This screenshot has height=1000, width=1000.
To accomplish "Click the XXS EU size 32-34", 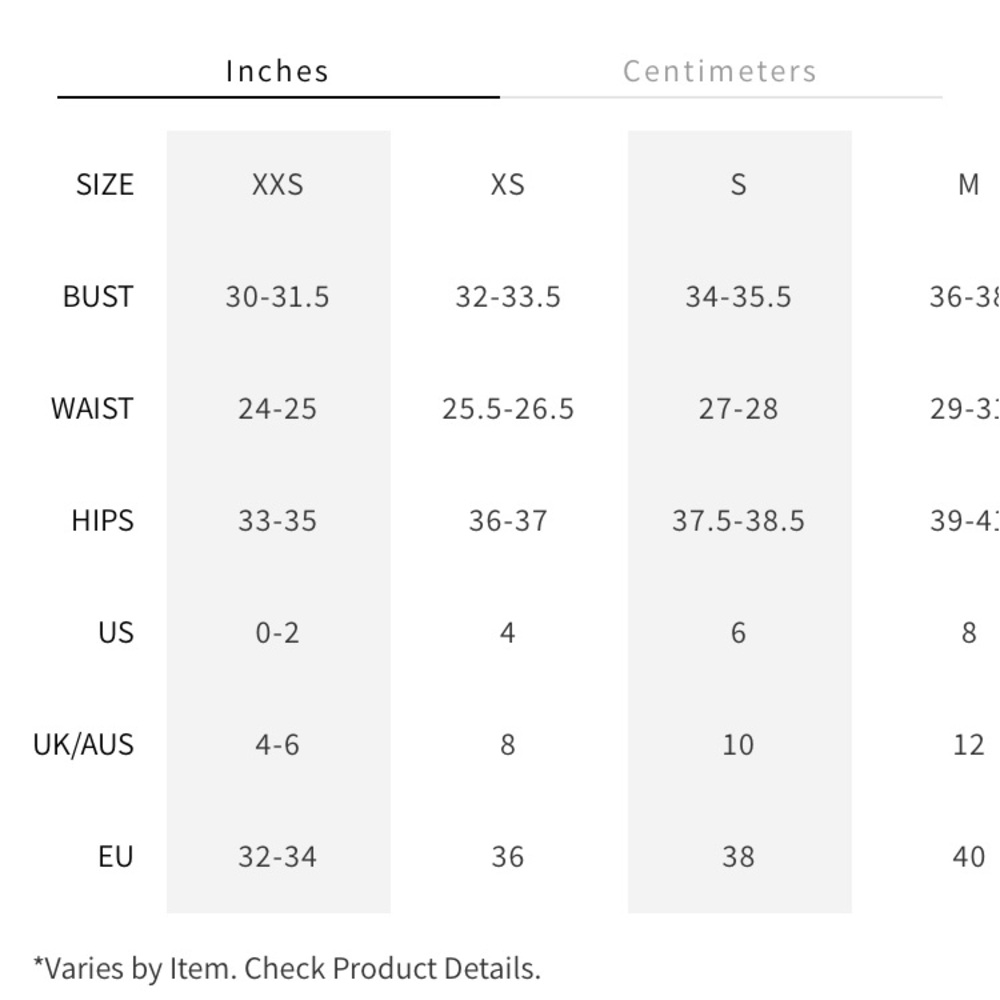I will [x=277, y=857].
